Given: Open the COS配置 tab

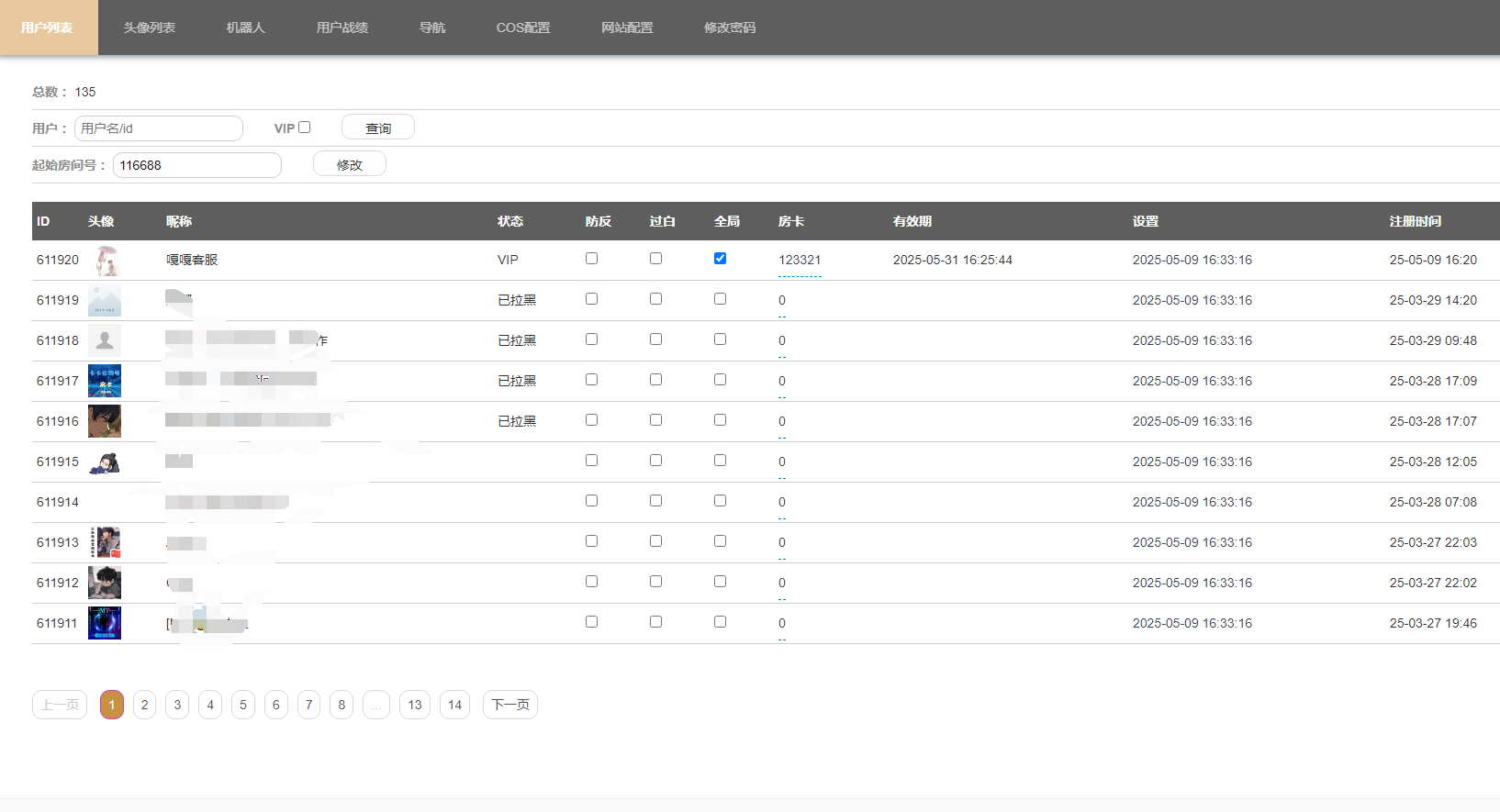Looking at the screenshot, I should [523, 28].
